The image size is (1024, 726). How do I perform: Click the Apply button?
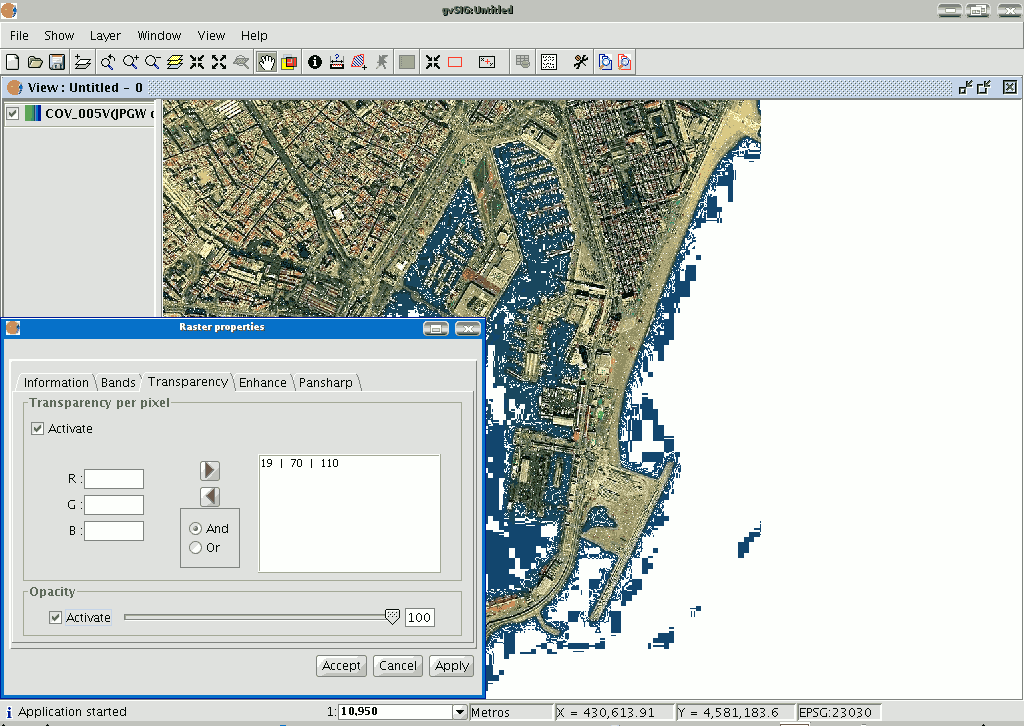(452, 665)
